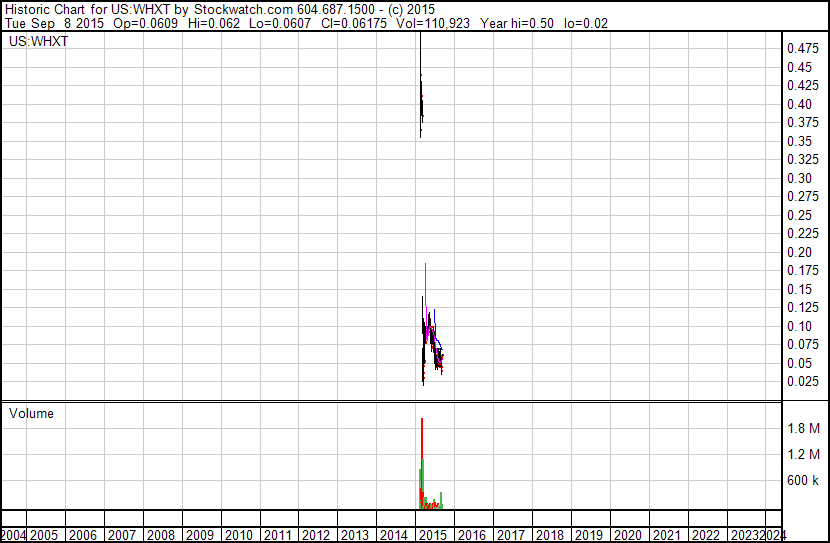Select the 0.025 price axis label
This screenshot has height=543, width=830.
[802, 382]
